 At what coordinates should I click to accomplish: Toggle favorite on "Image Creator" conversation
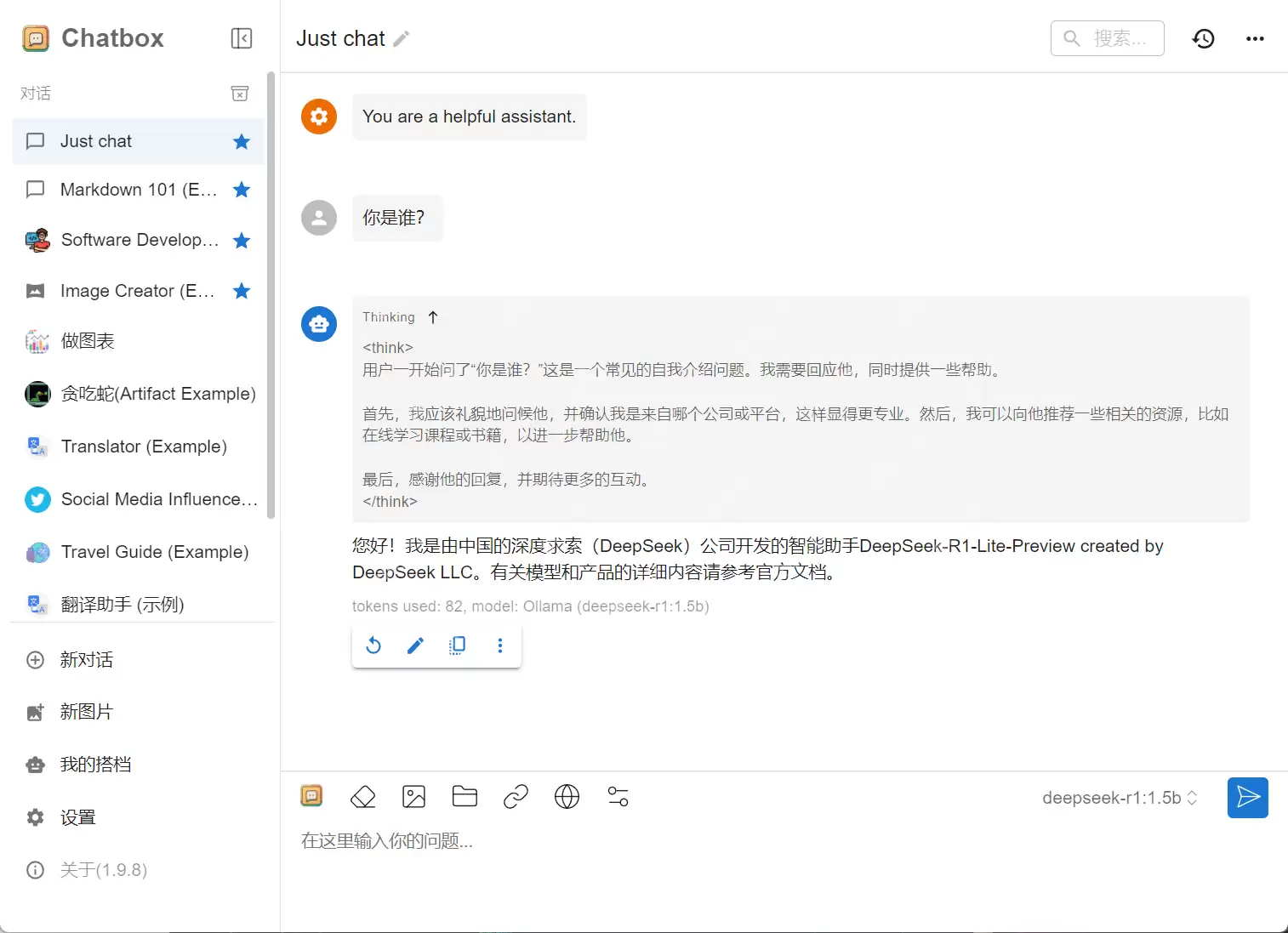coord(241,291)
